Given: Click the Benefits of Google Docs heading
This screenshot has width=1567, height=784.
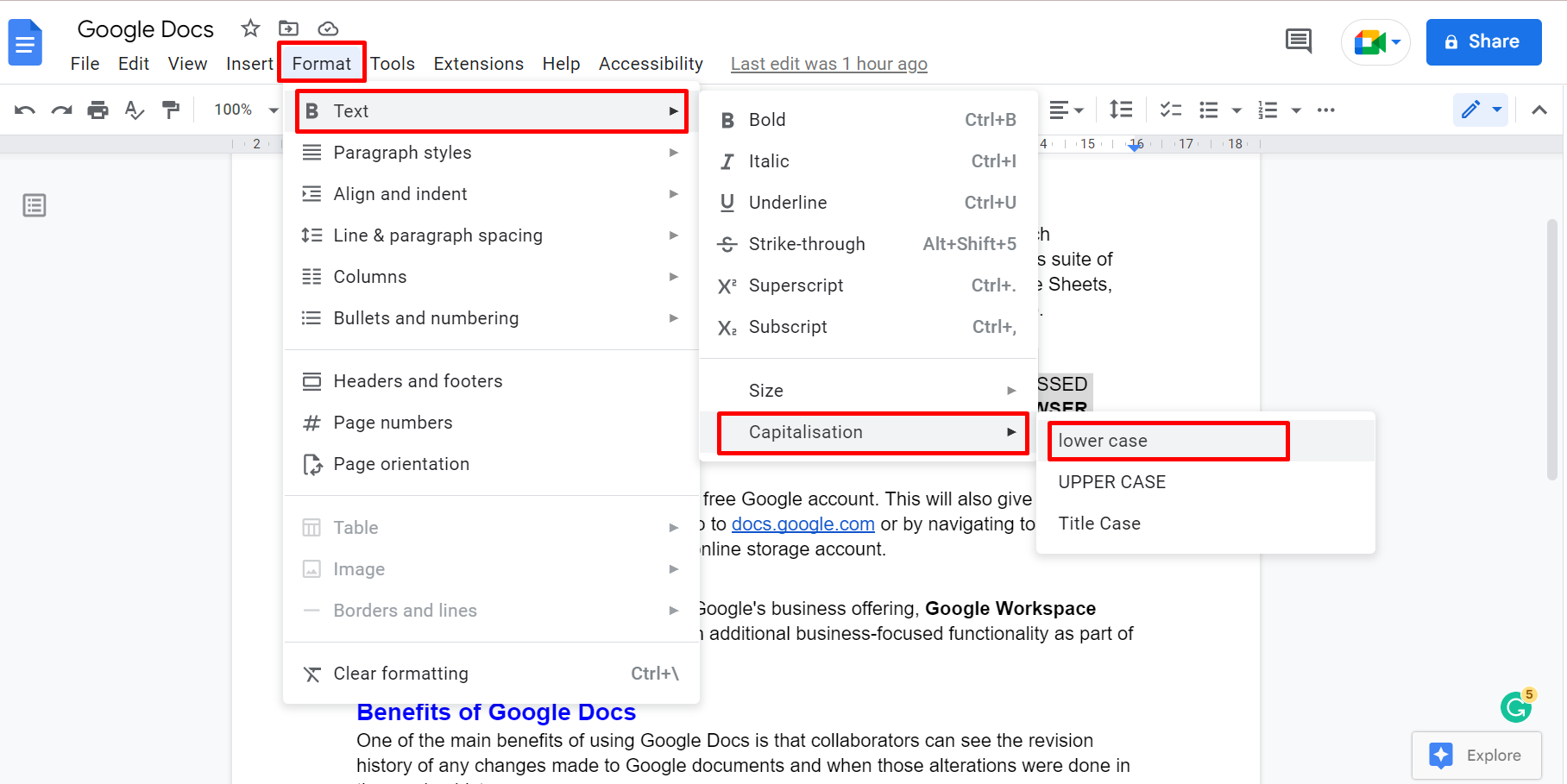Looking at the screenshot, I should click(x=496, y=712).
